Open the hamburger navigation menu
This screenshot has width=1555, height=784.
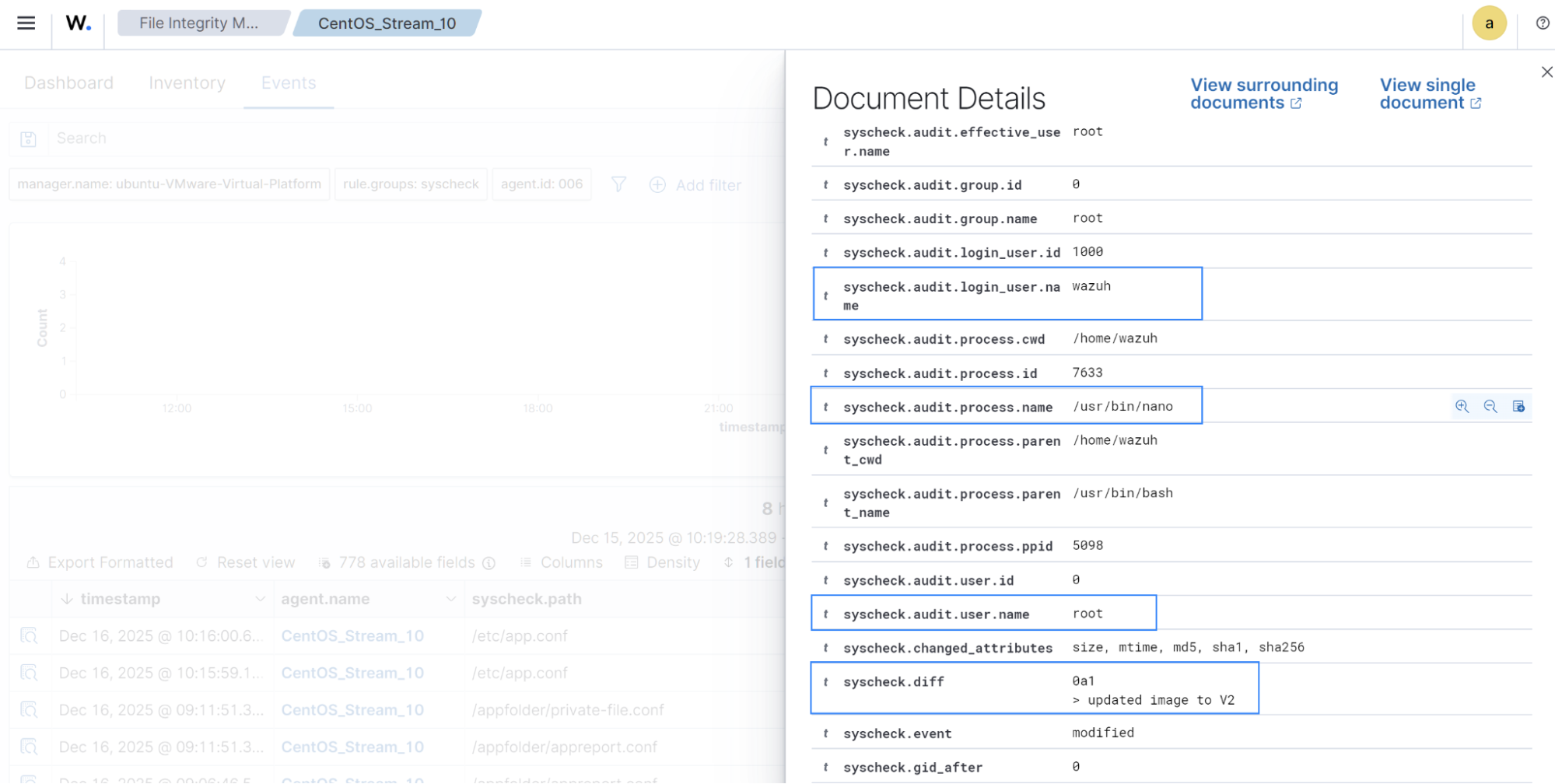pos(26,23)
